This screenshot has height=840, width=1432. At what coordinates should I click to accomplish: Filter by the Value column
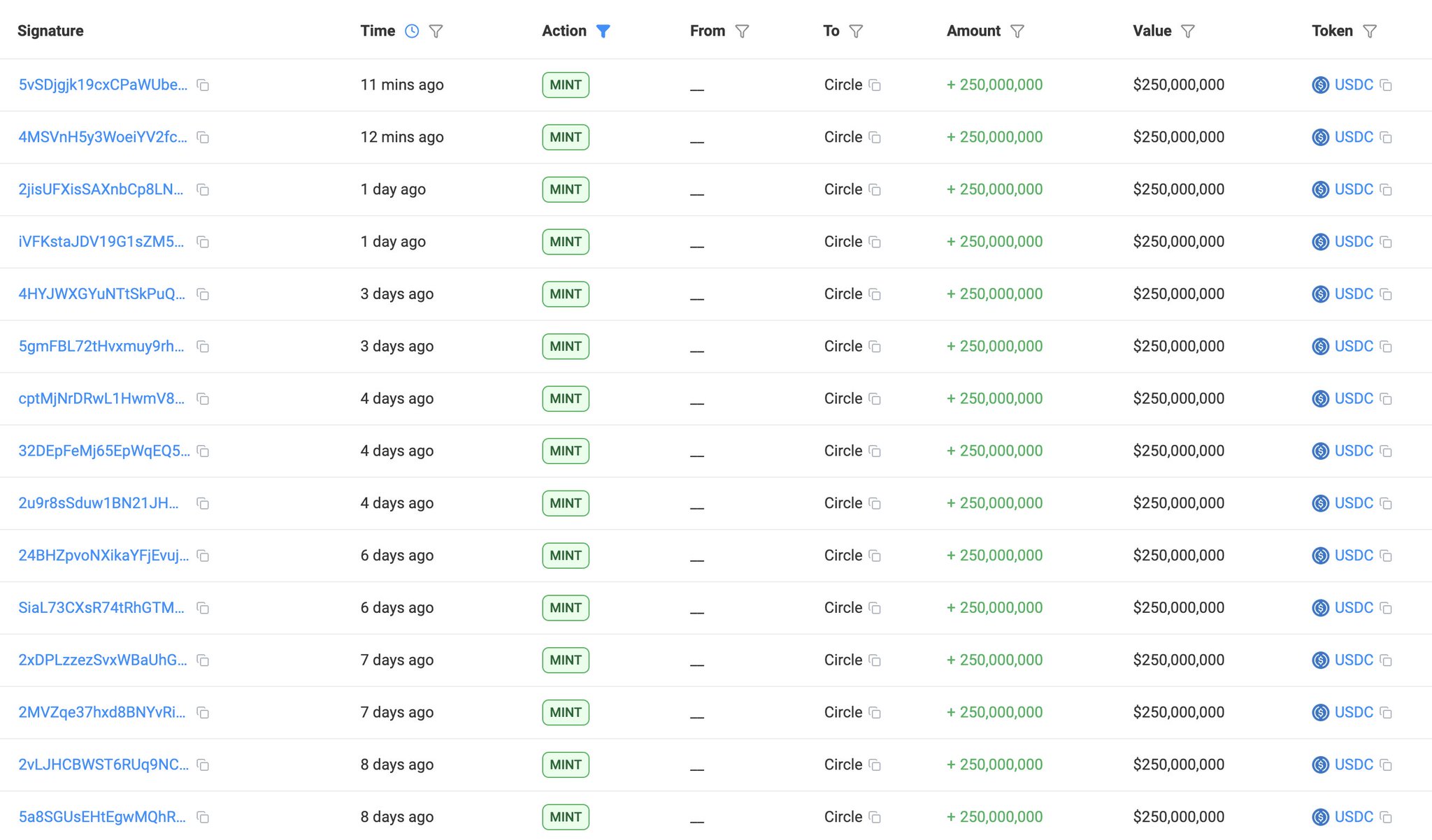pos(1187,31)
